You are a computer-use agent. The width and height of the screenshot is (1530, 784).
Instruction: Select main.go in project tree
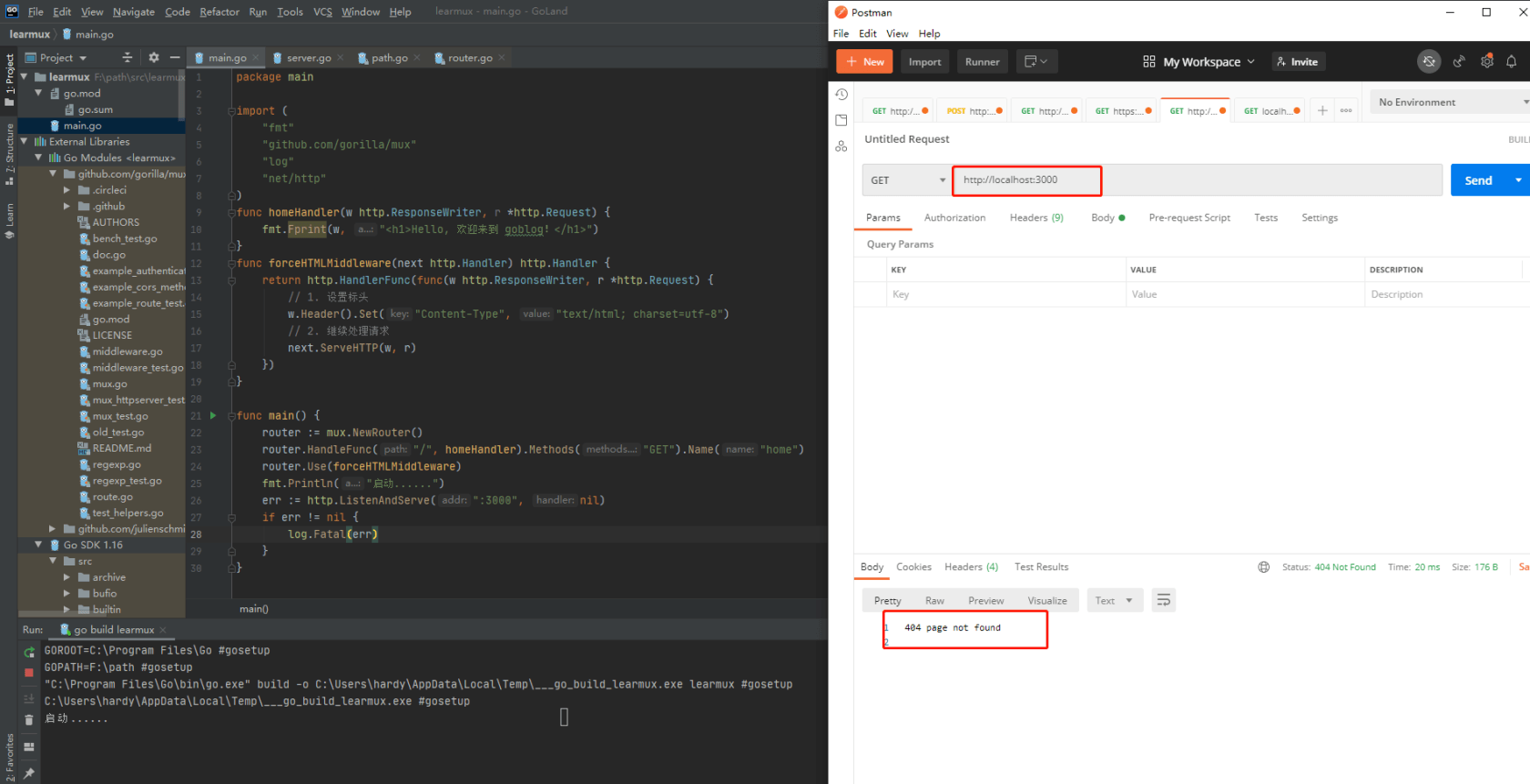pyautogui.click(x=82, y=126)
